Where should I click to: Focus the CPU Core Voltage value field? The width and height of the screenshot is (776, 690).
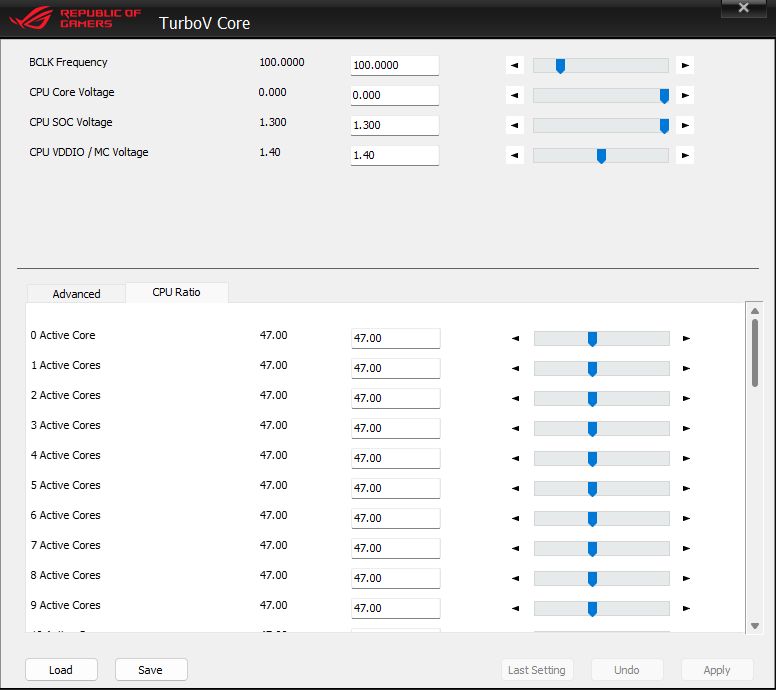tap(394, 96)
